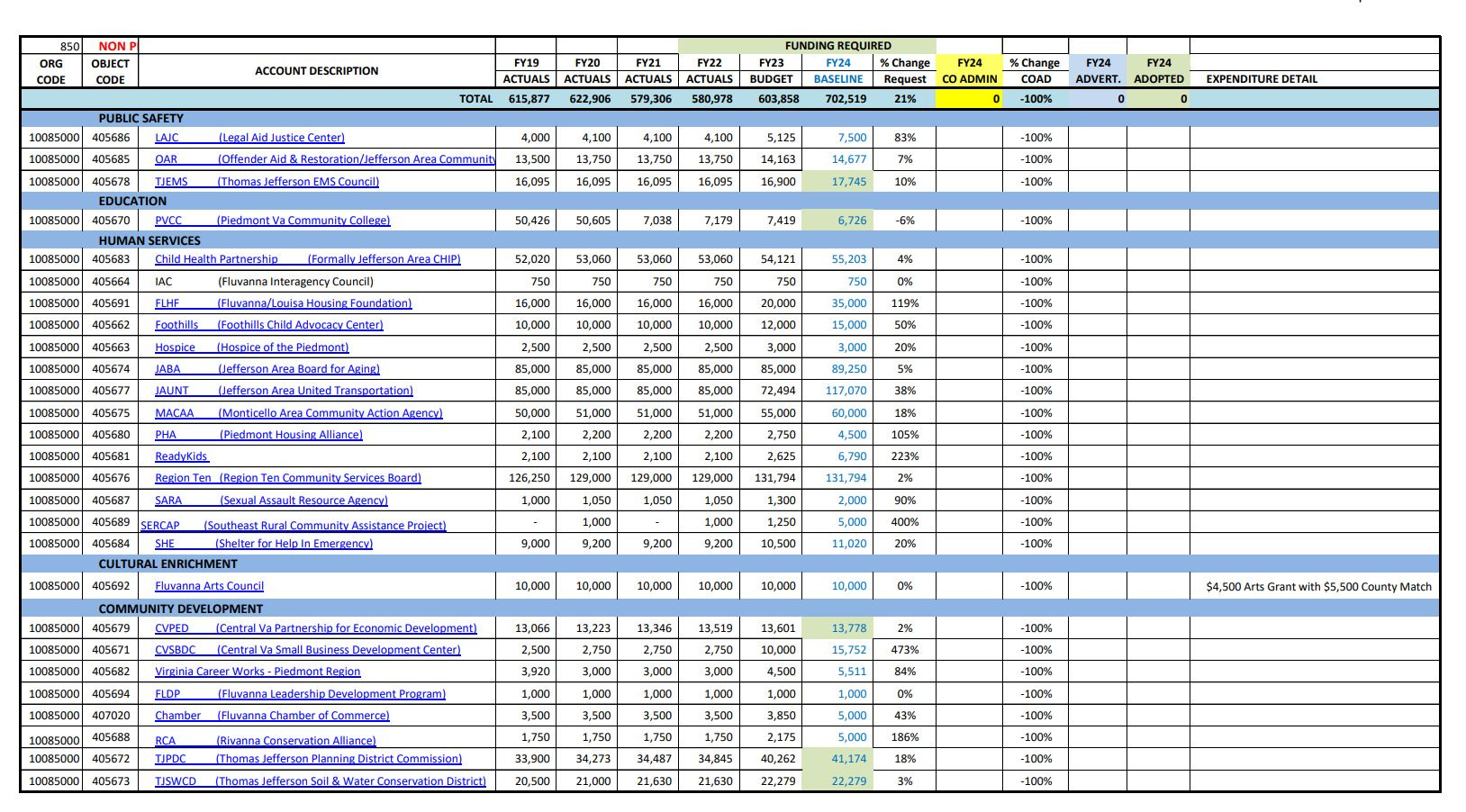The width and height of the screenshot is (1466, 812).
Task: Select the ReadyKids 223% change request cell
Action: [x=905, y=456]
